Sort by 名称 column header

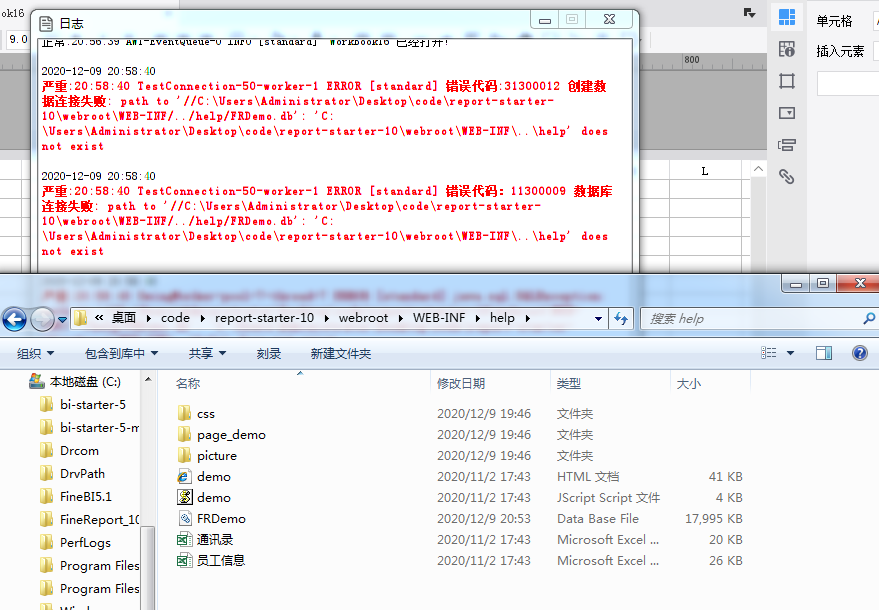click(188, 383)
